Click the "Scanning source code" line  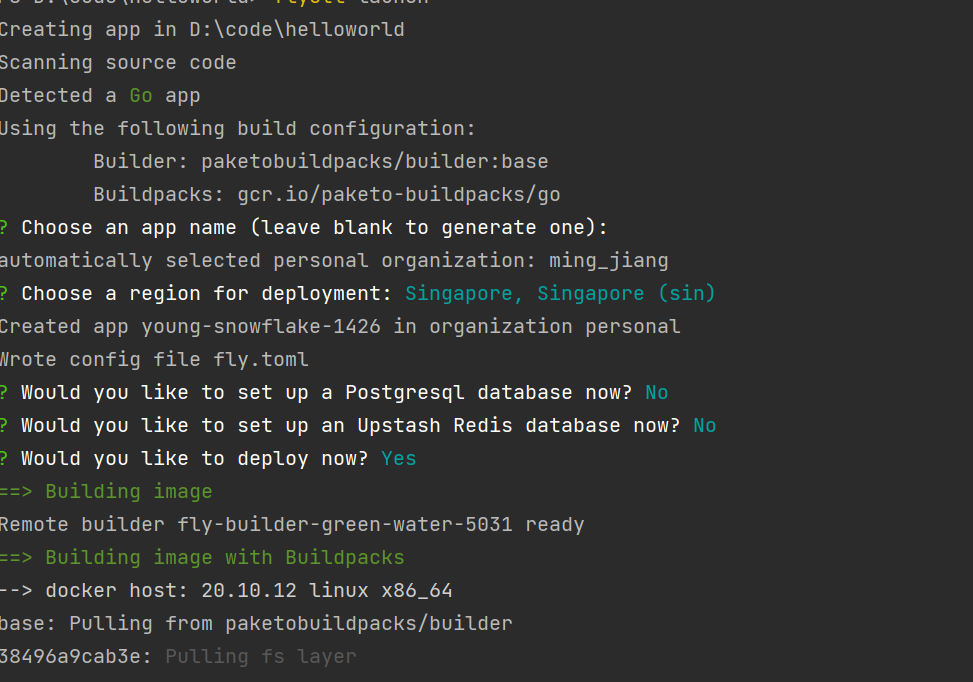coord(118,62)
